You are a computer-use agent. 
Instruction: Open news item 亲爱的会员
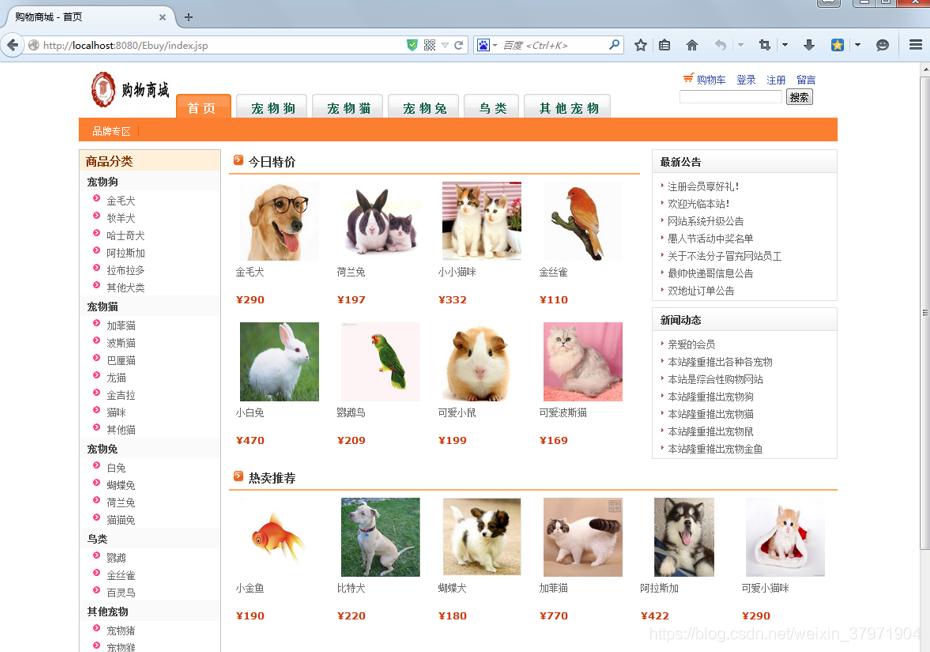tap(691, 344)
